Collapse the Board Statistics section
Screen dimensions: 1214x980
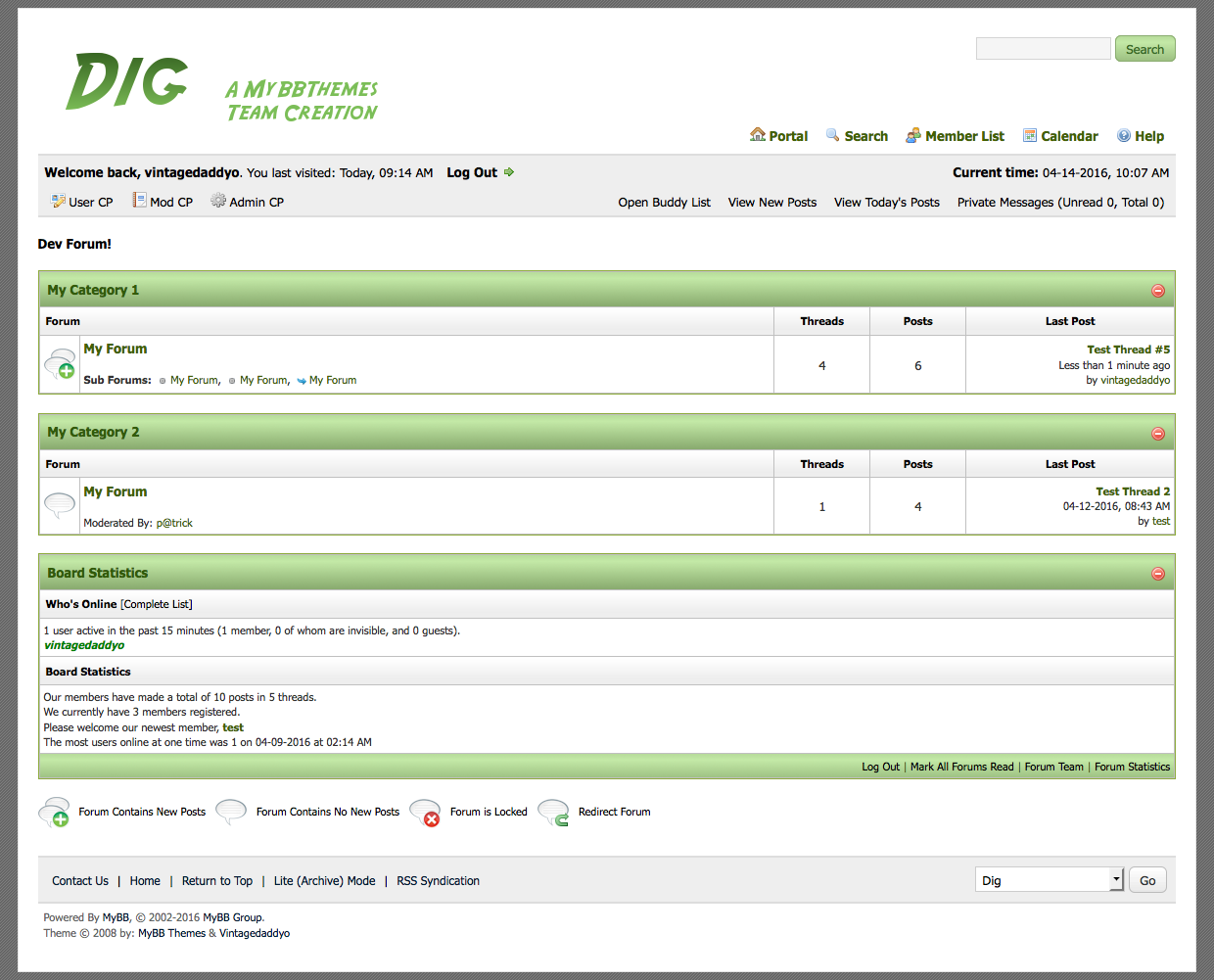(x=1158, y=574)
